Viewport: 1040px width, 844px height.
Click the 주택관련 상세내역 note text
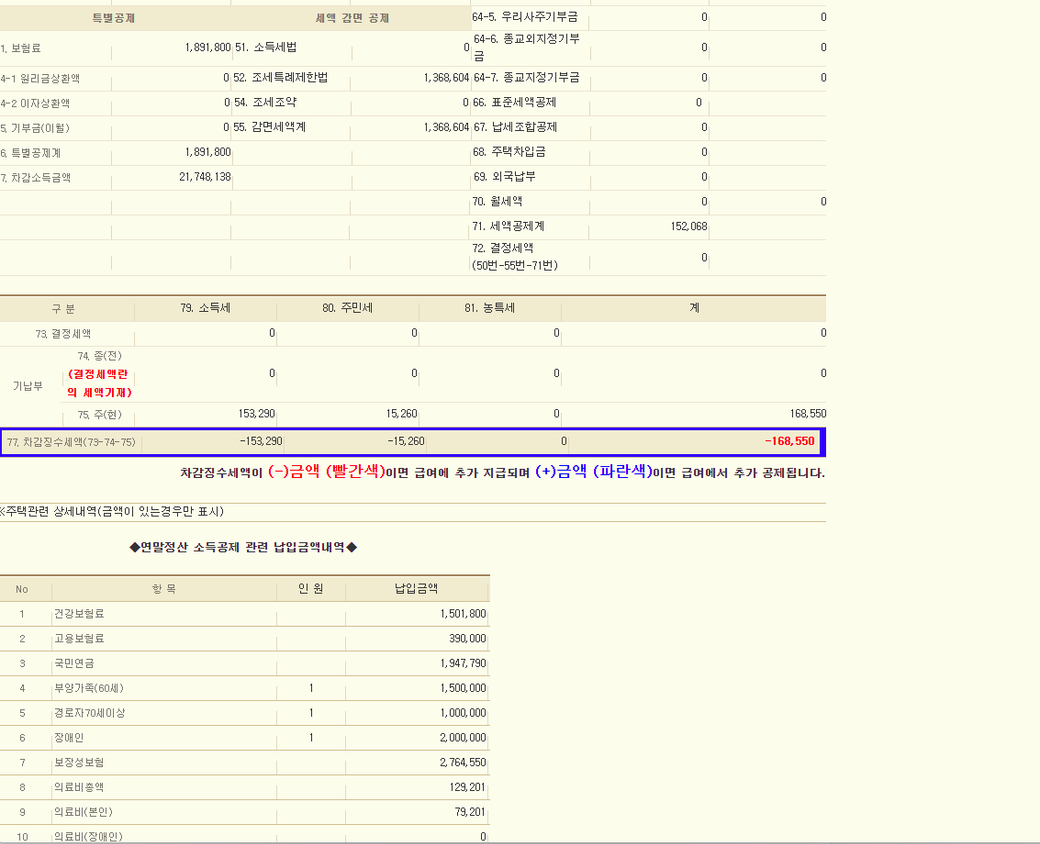(112, 512)
